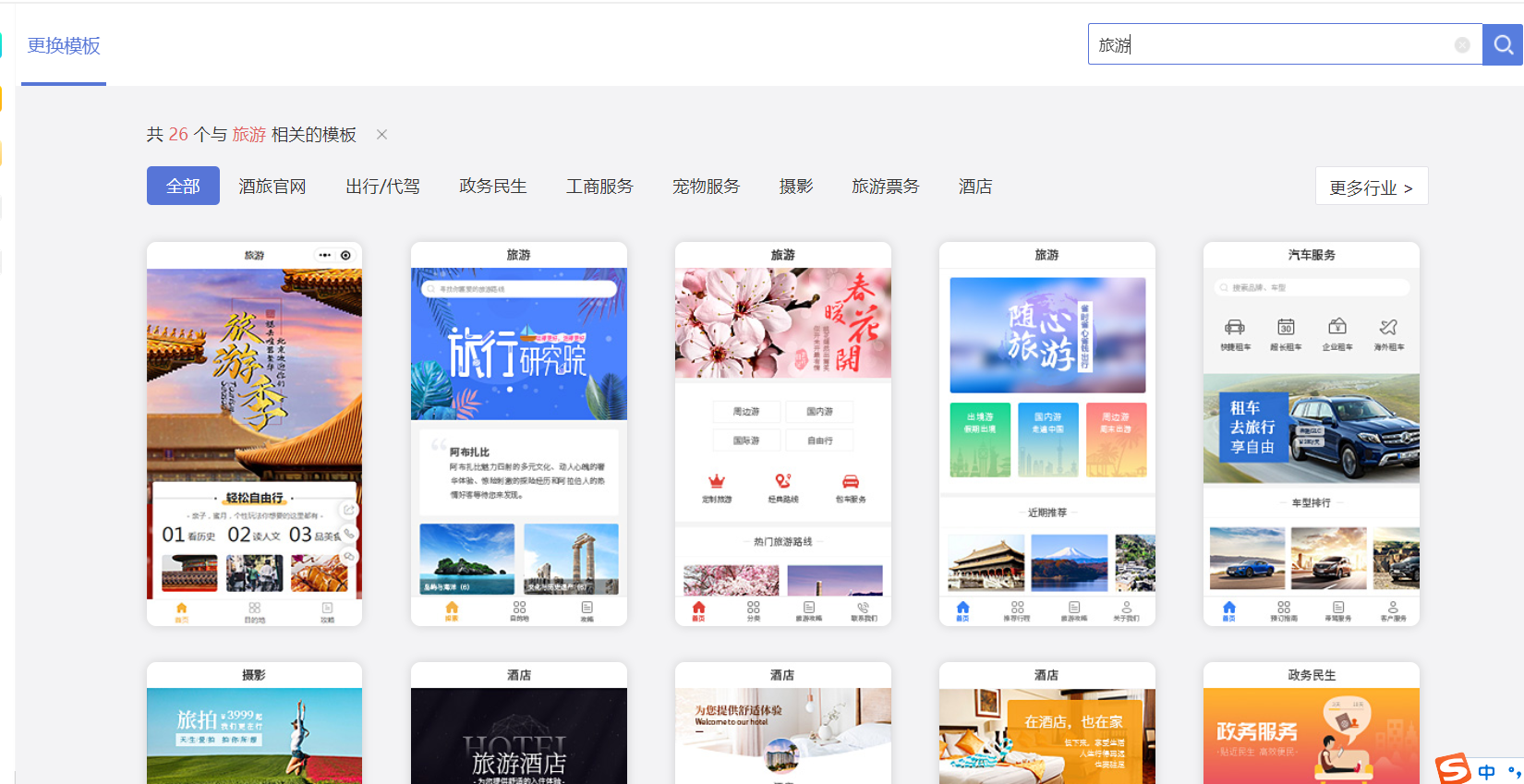
Task: Open the 旅行研究院 template
Action: coord(519,434)
